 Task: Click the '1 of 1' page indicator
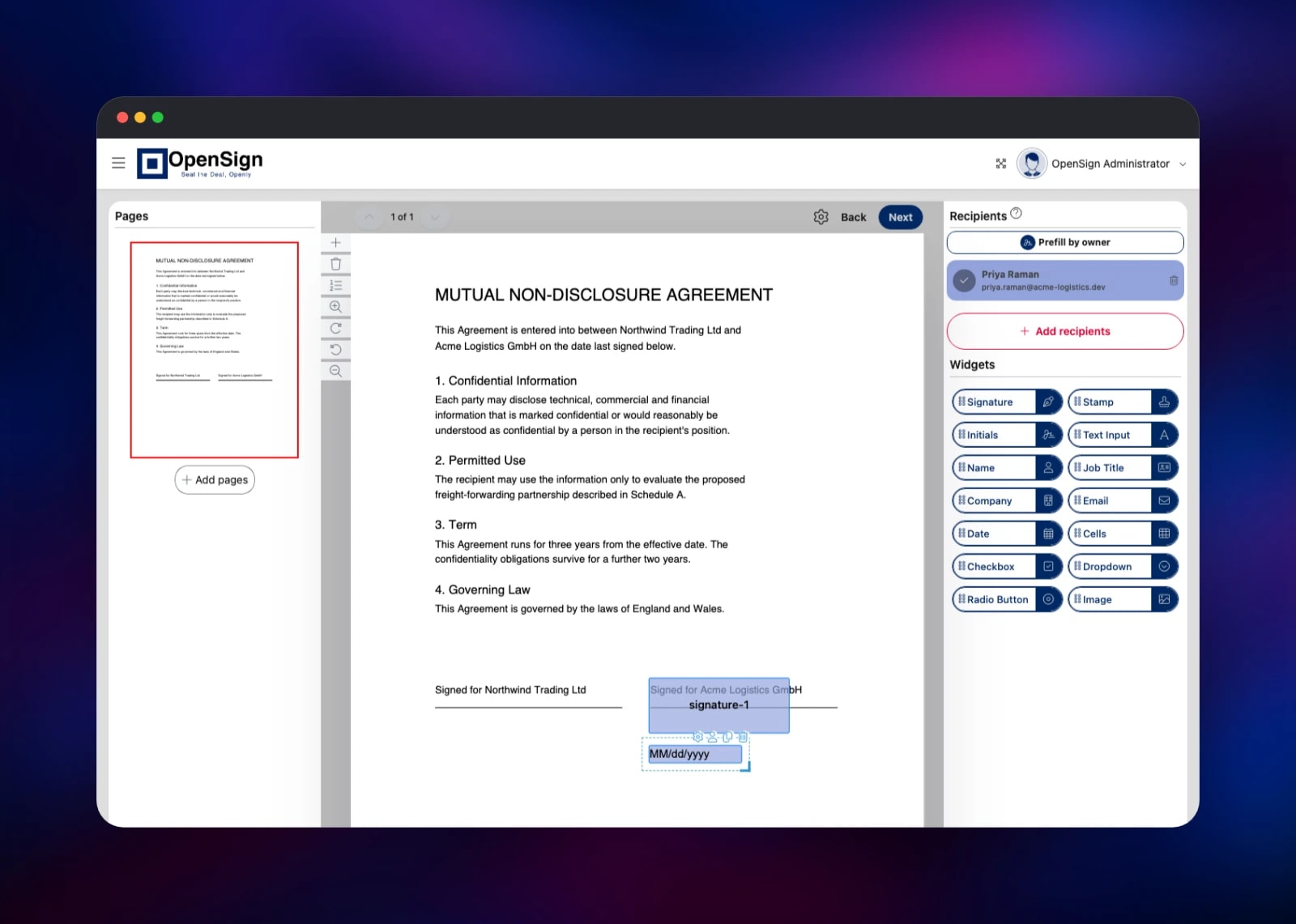(x=402, y=217)
